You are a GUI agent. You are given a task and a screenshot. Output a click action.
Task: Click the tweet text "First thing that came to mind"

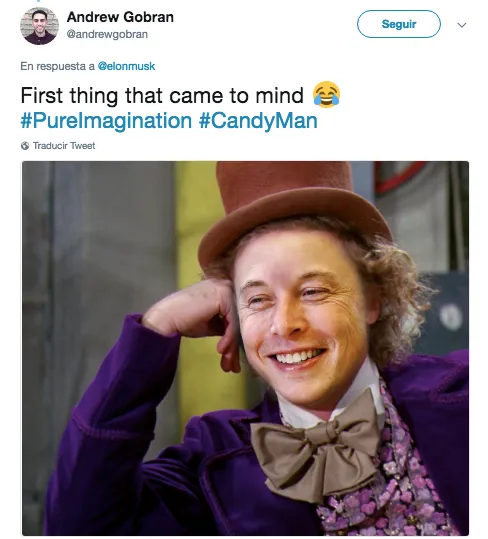[x=162, y=95]
